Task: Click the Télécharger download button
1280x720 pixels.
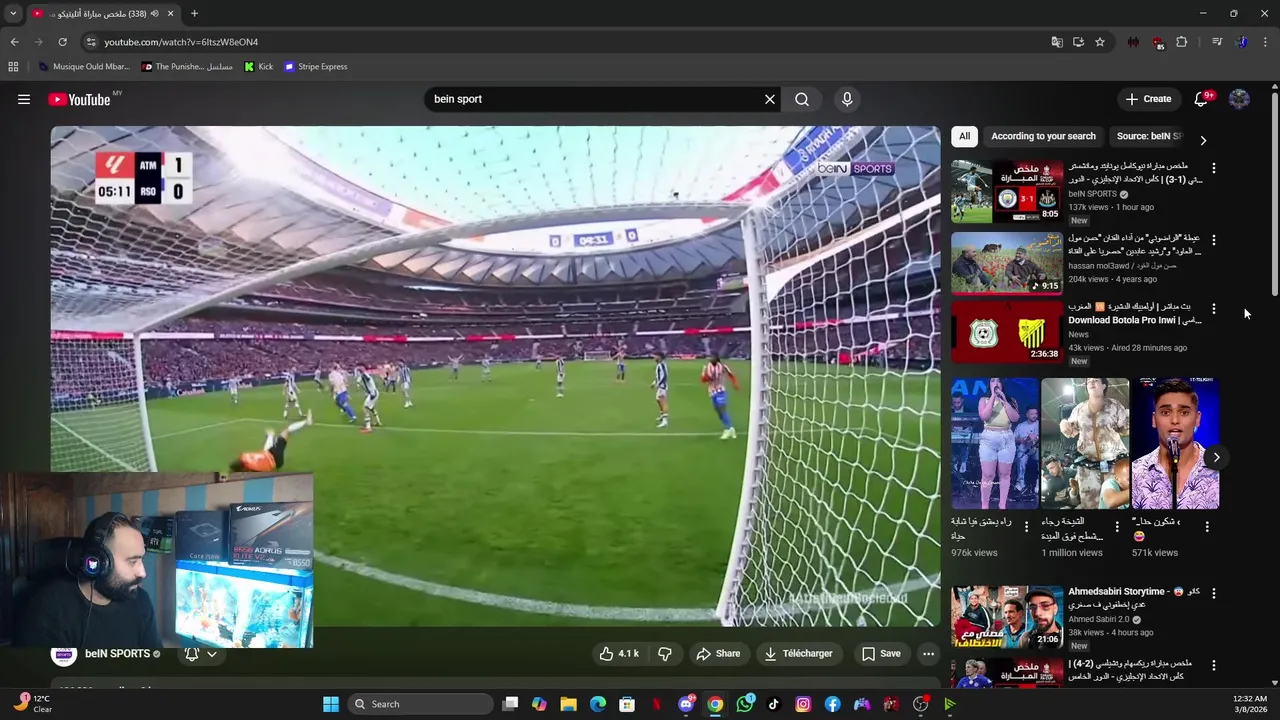Action: point(798,654)
